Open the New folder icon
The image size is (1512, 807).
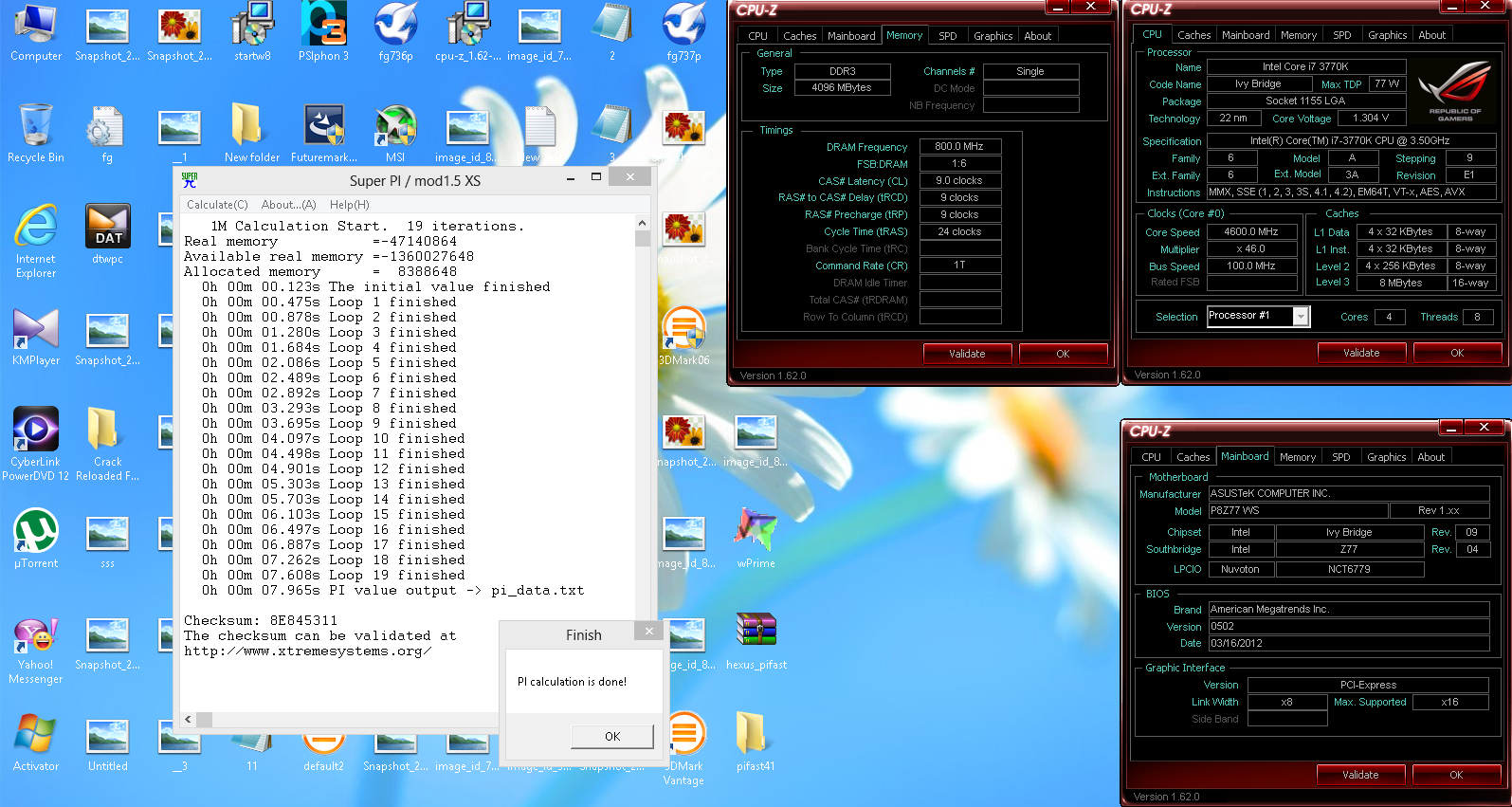[x=252, y=134]
